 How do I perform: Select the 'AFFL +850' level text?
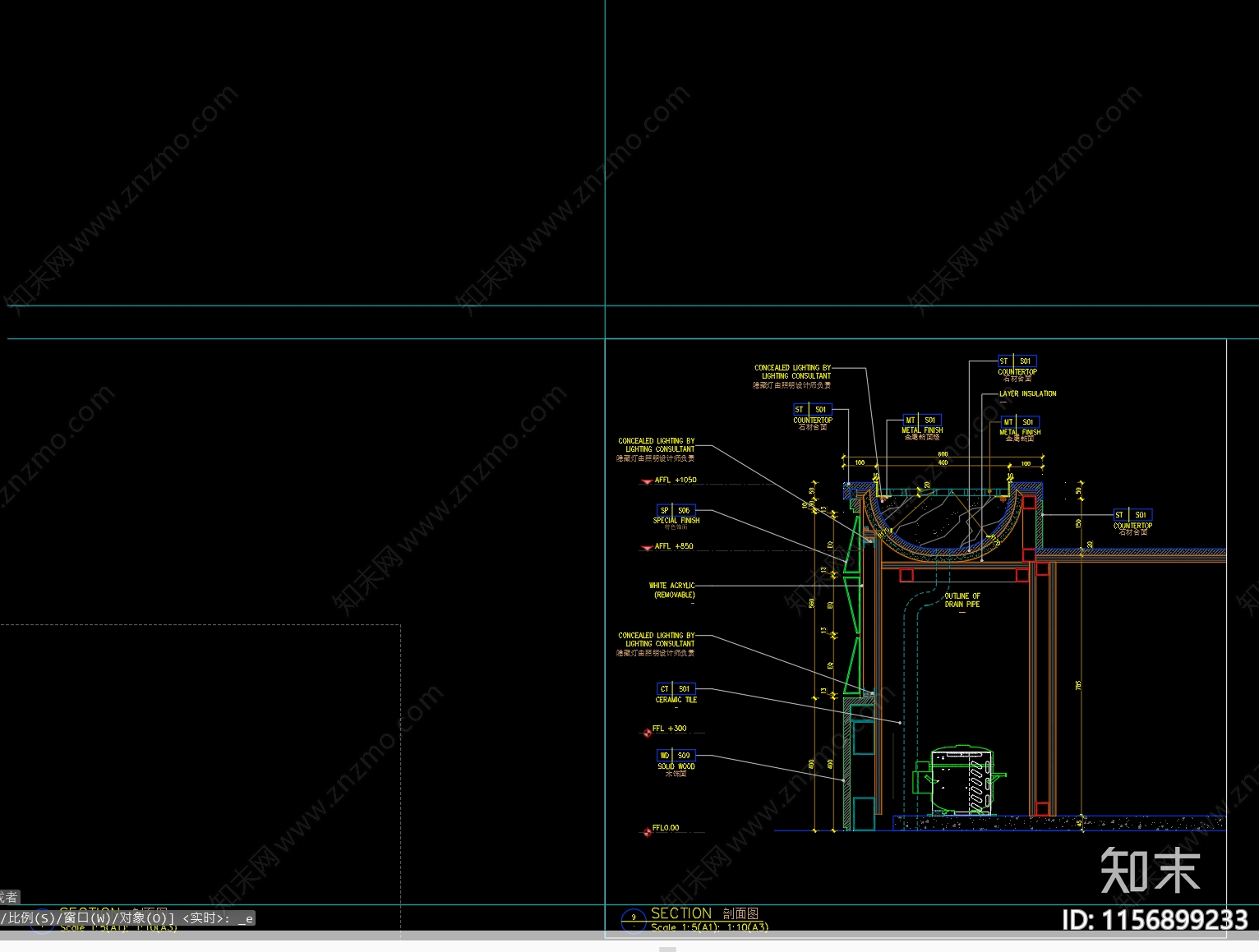pos(674,545)
